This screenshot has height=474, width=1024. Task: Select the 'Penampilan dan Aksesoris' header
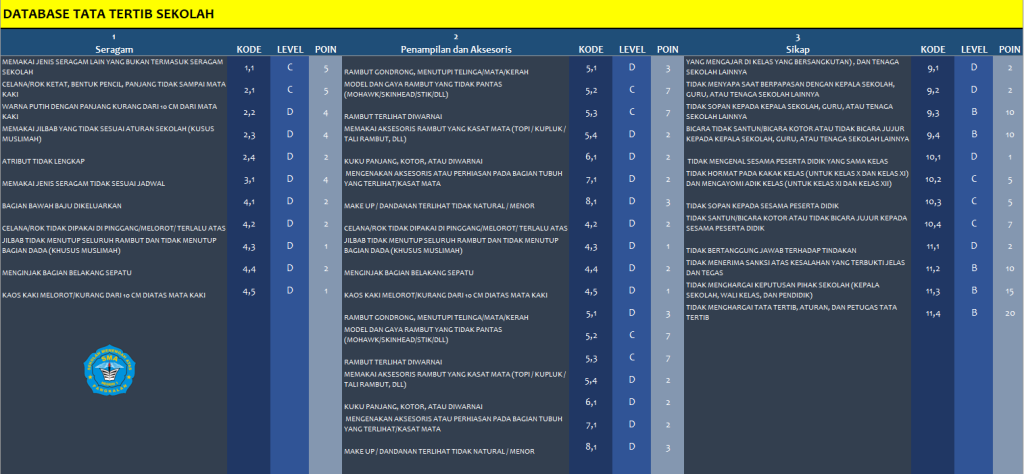click(x=456, y=49)
